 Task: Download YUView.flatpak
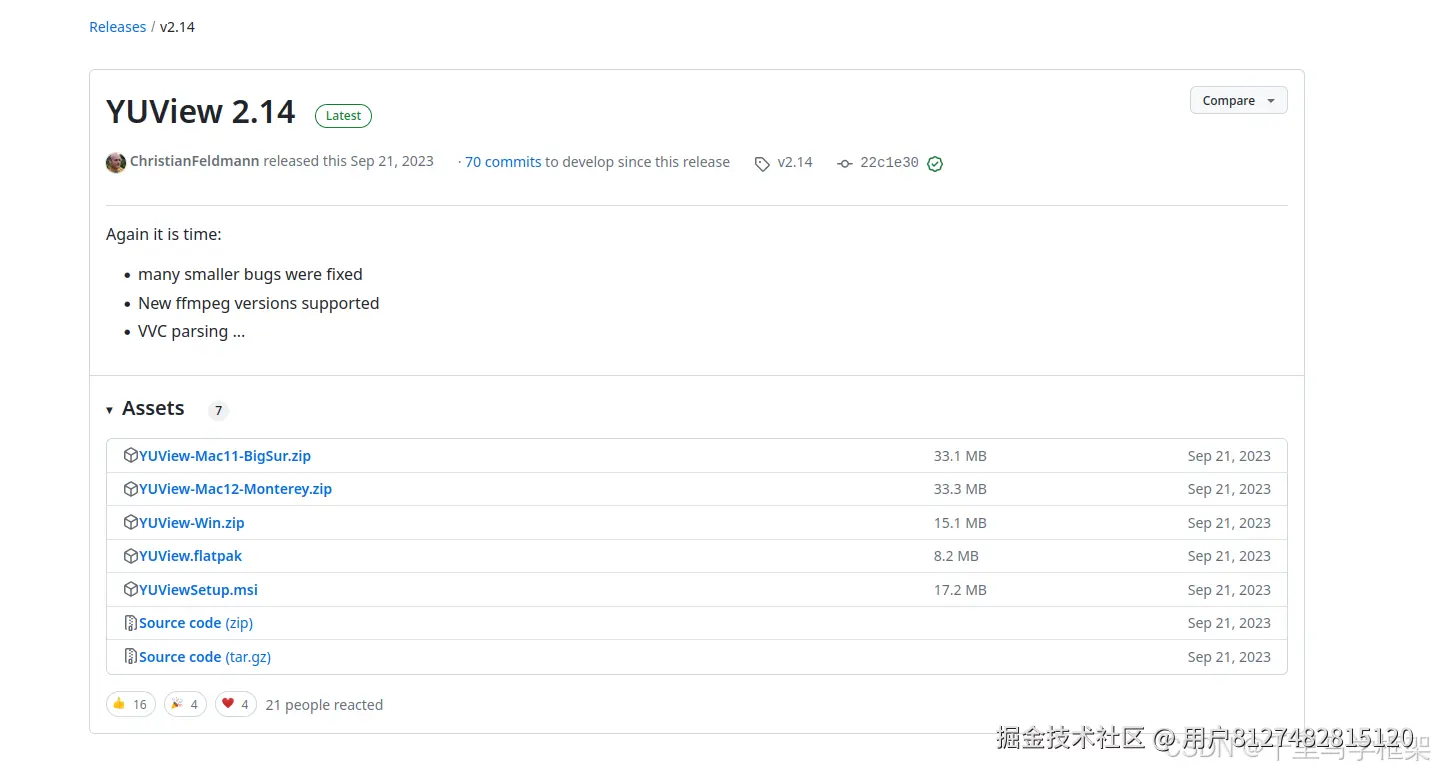pos(190,556)
